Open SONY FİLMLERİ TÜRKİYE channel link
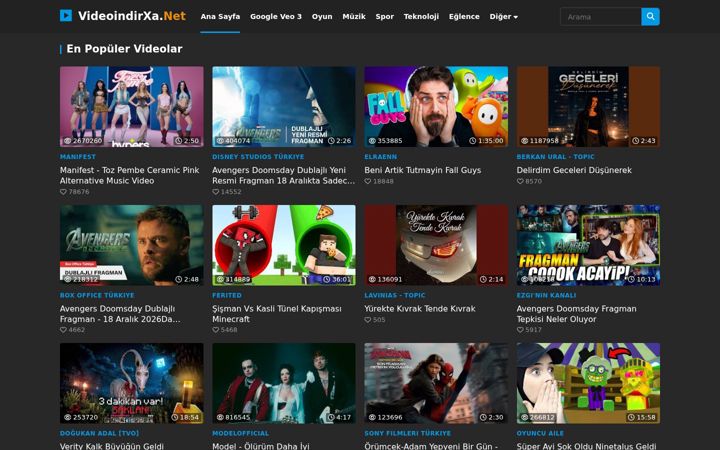 [407, 433]
